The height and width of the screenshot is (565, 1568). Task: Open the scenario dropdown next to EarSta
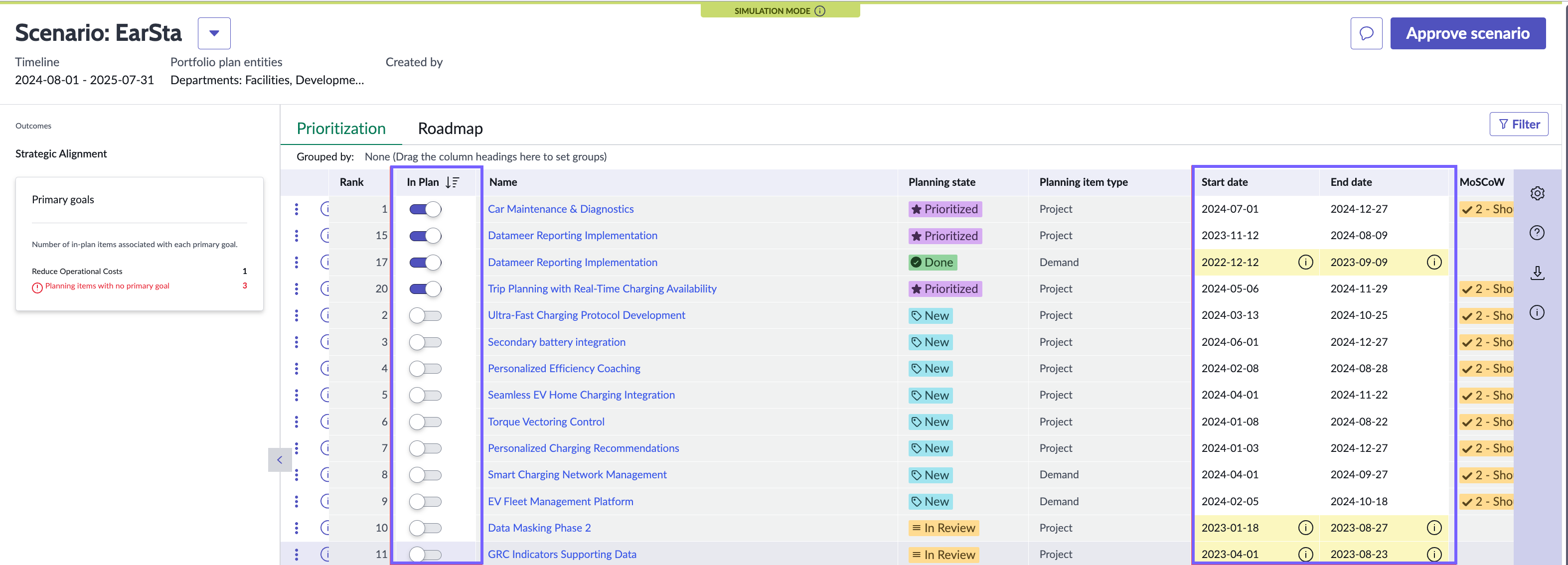click(x=214, y=33)
